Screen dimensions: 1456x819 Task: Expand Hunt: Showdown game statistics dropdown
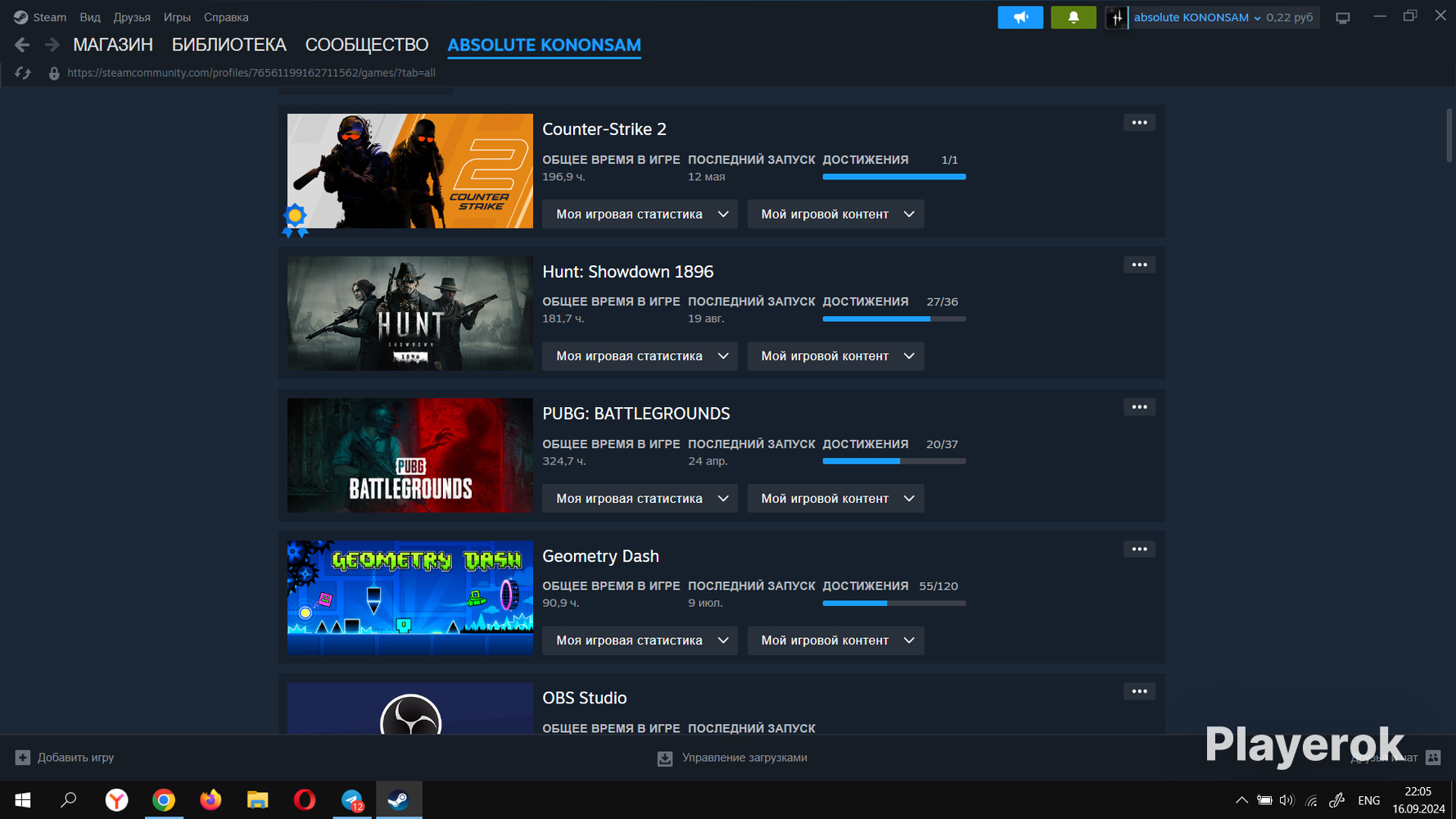tap(640, 356)
